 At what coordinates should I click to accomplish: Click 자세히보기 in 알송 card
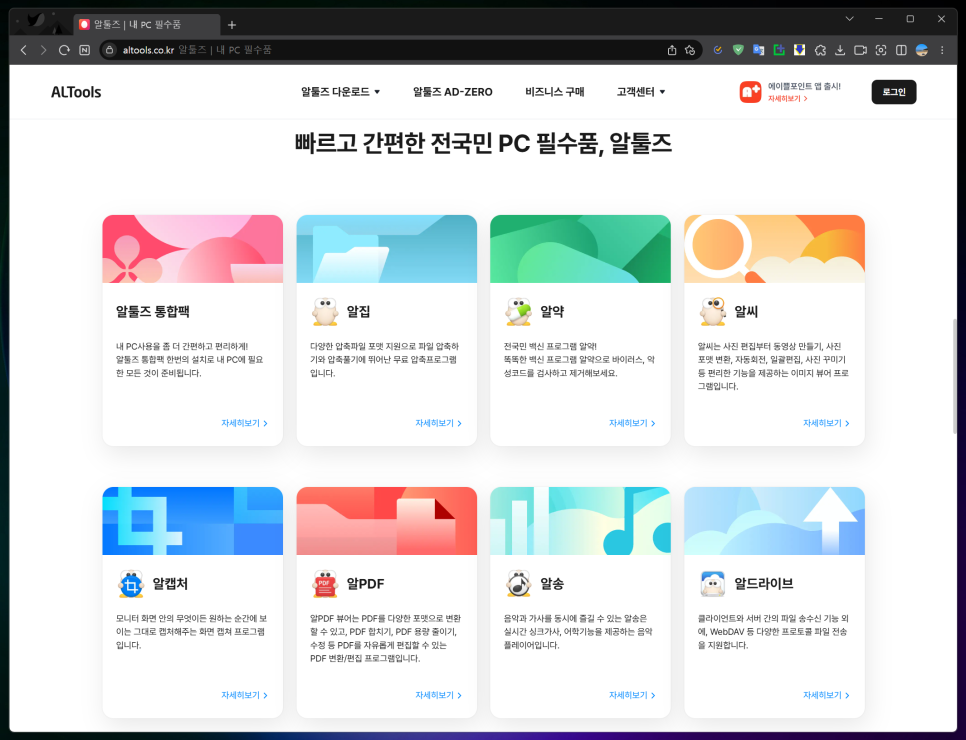click(x=632, y=695)
